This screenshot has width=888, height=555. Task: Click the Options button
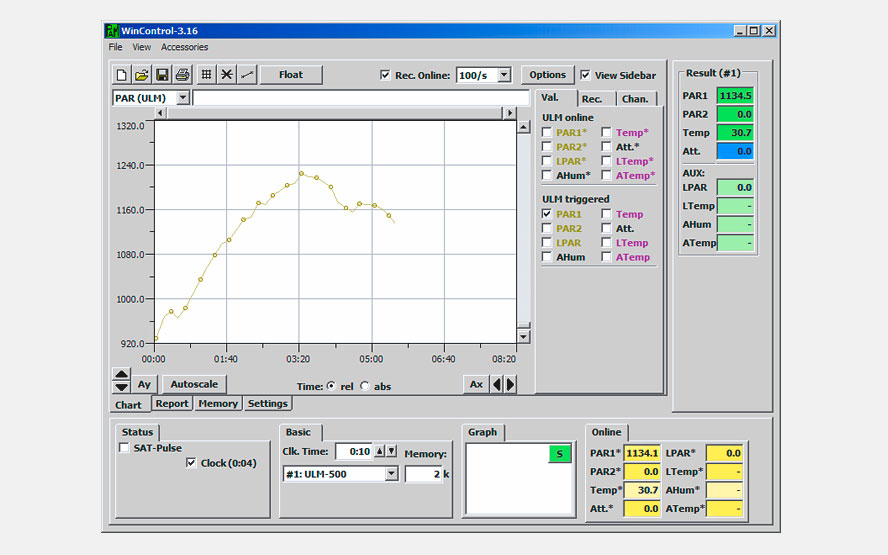548,75
